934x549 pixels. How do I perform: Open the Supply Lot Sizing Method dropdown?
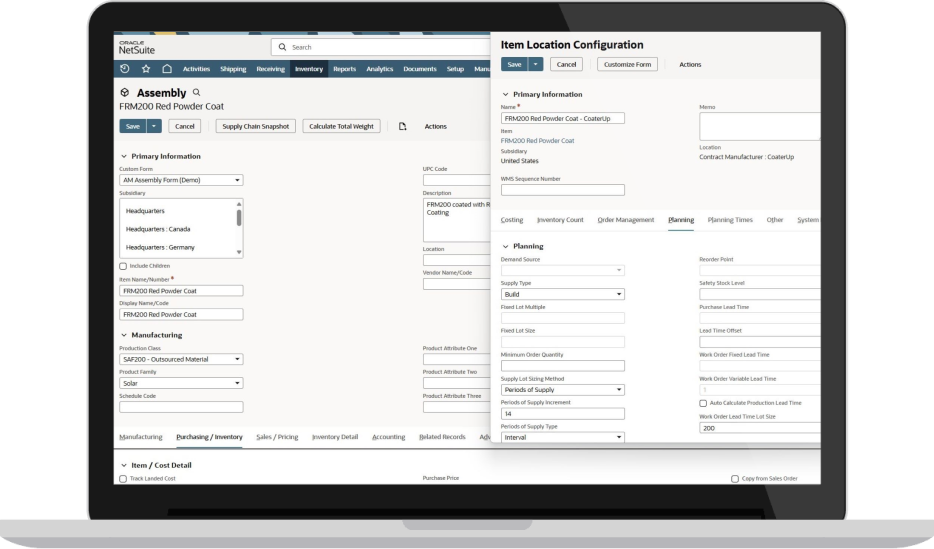click(563, 389)
